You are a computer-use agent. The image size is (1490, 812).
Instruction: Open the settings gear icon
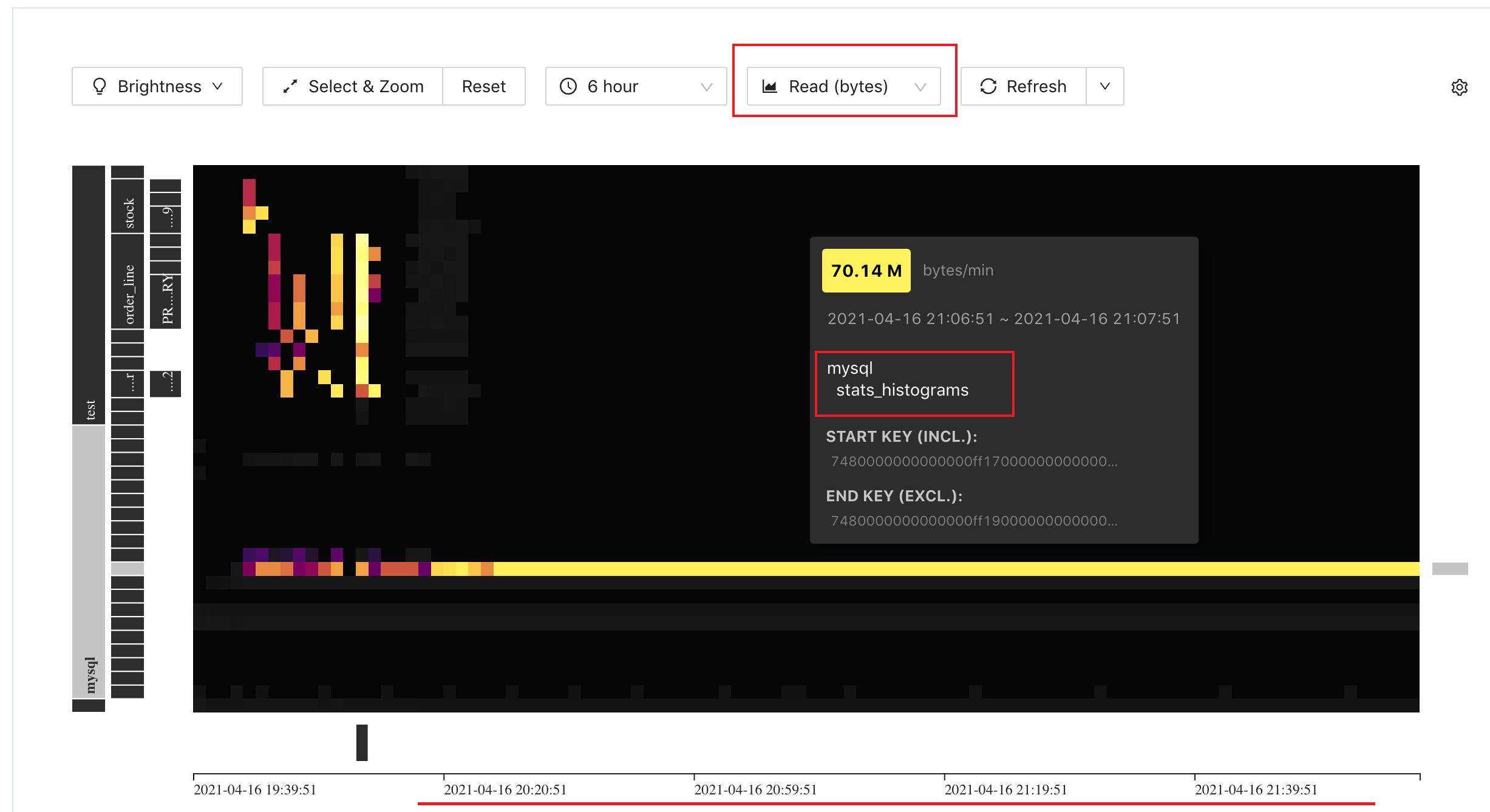pos(1459,87)
